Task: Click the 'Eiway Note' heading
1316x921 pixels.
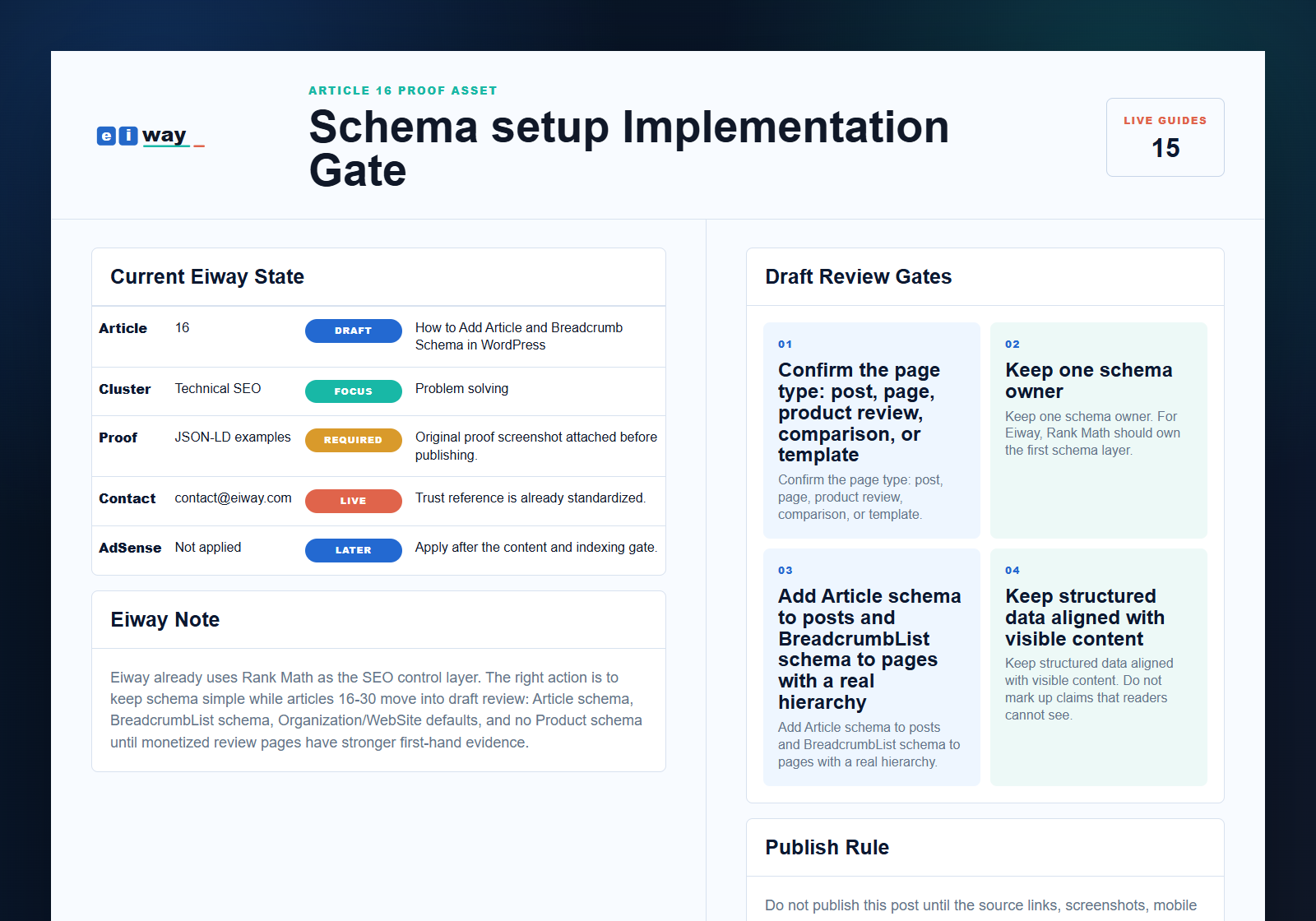Action: tap(164, 620)
